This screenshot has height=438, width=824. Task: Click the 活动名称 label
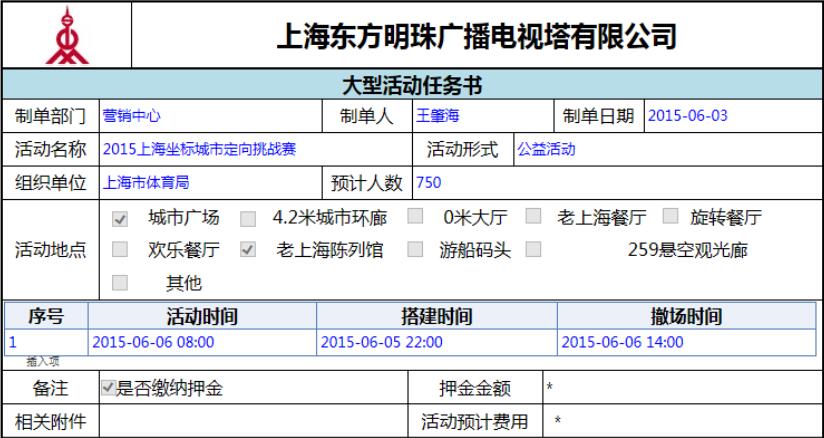(x=50, y=150)
